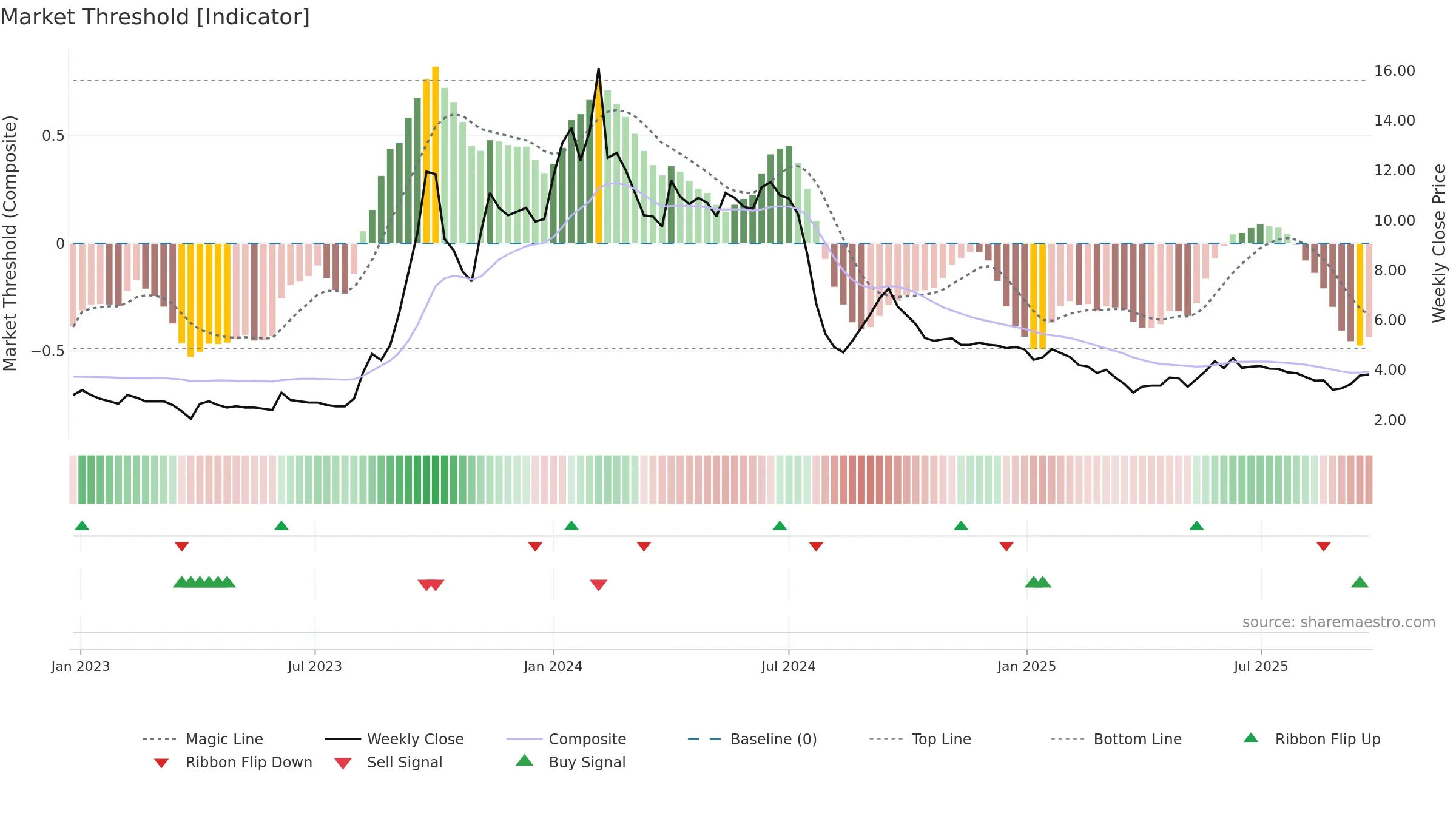This screenshot has width=1456, height=819.
Task: Click the Ribbon Flip Up marker just after Jan 2024
Action: [x=571, y=525]
